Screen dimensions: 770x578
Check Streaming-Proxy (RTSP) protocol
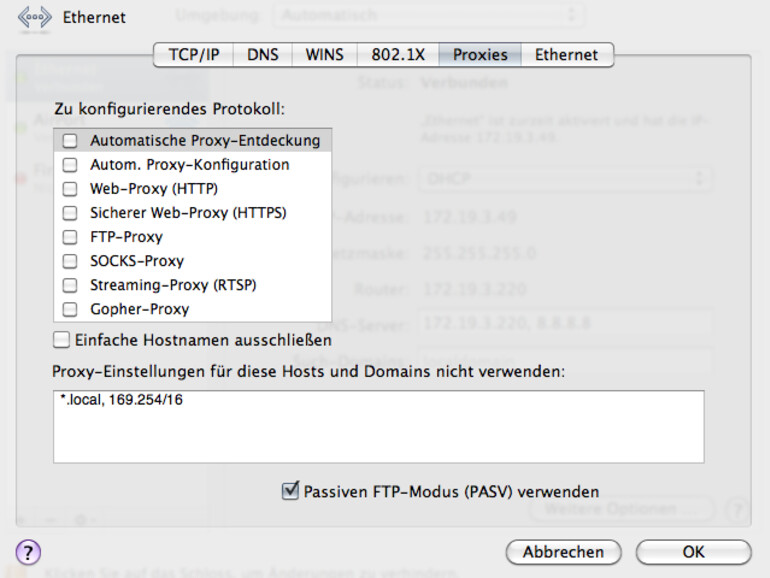70,285
